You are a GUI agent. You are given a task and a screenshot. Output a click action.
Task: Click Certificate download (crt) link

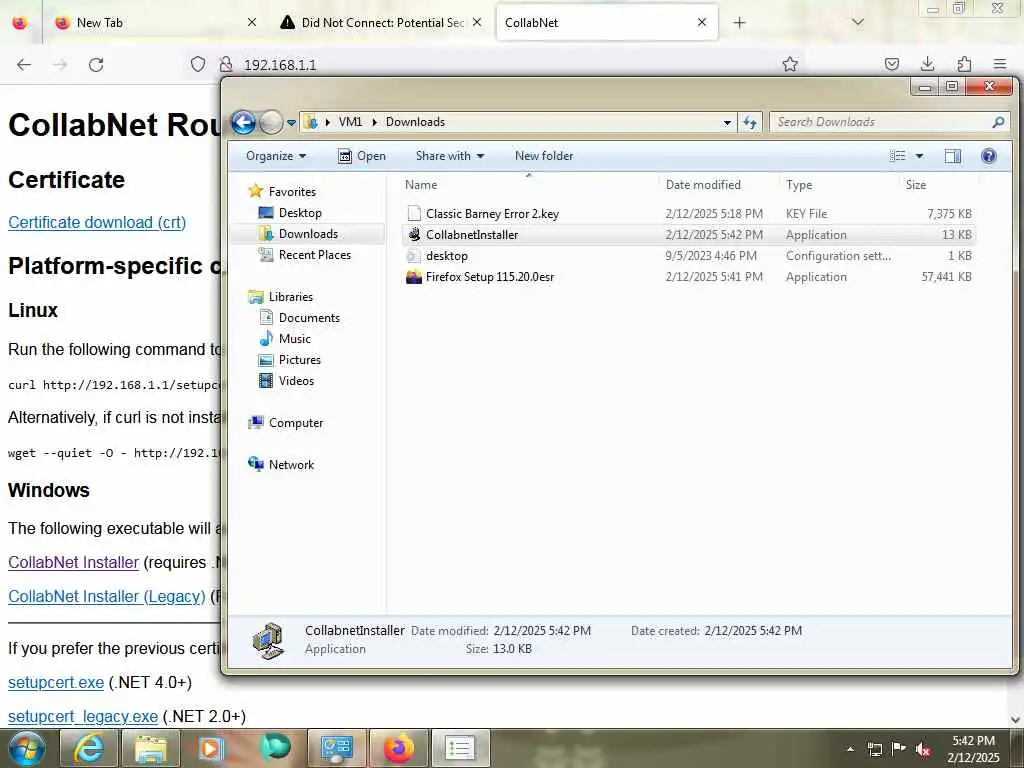click(97, 222)
